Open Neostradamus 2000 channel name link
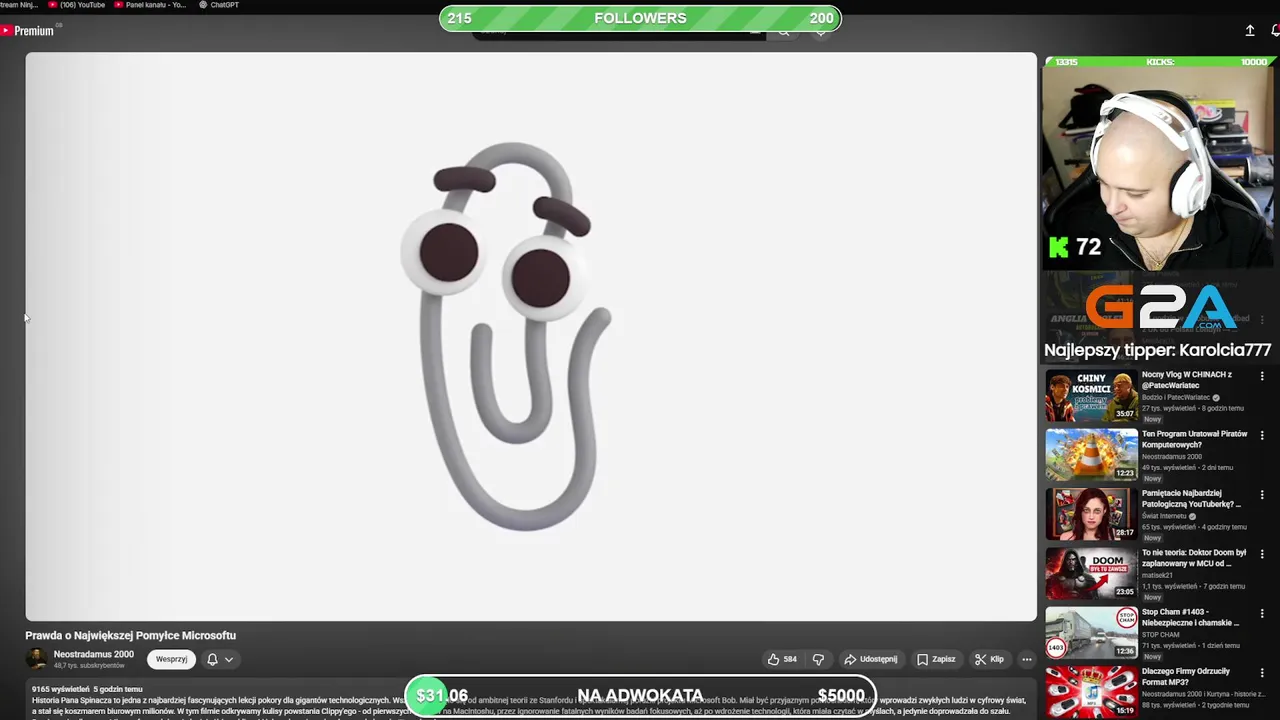The height and width of the screenshot is (720, 1280). tap(94, 654)
